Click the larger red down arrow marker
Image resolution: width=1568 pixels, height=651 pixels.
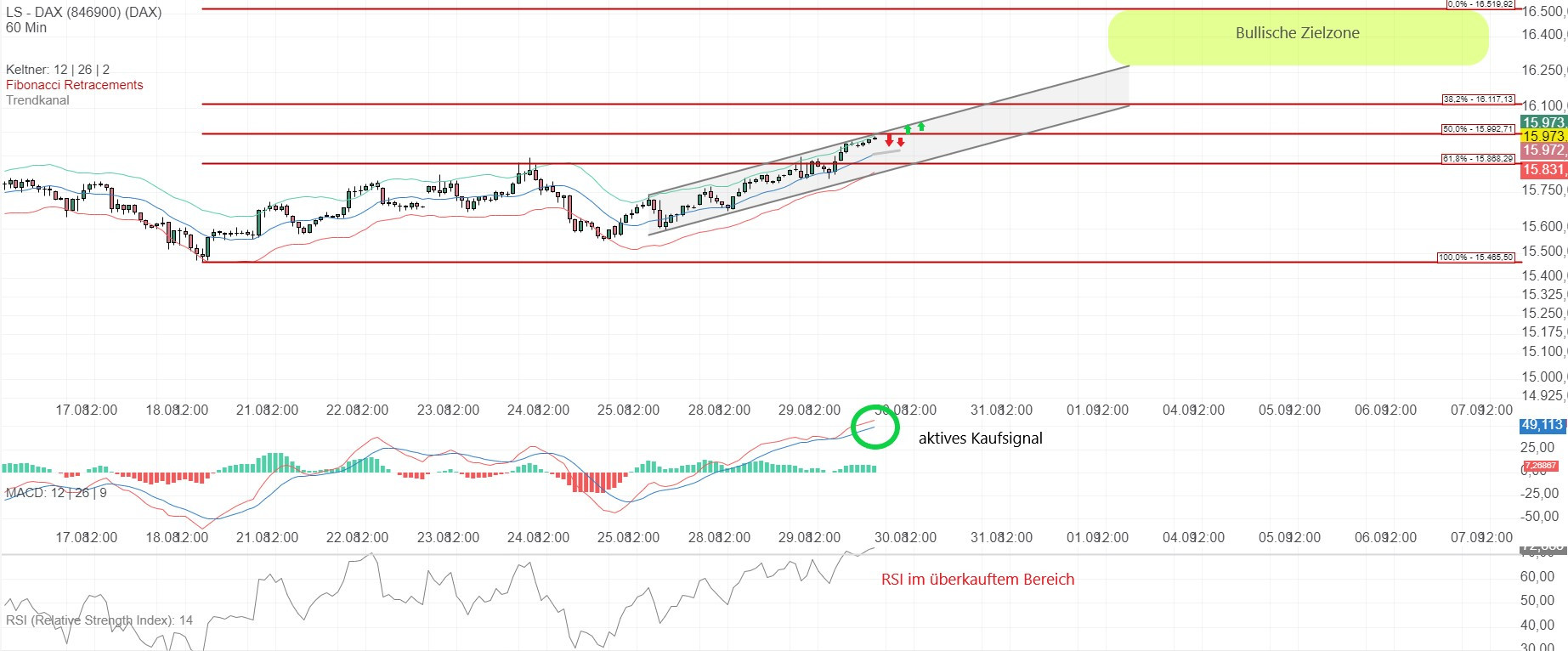[x=889, y=139]
